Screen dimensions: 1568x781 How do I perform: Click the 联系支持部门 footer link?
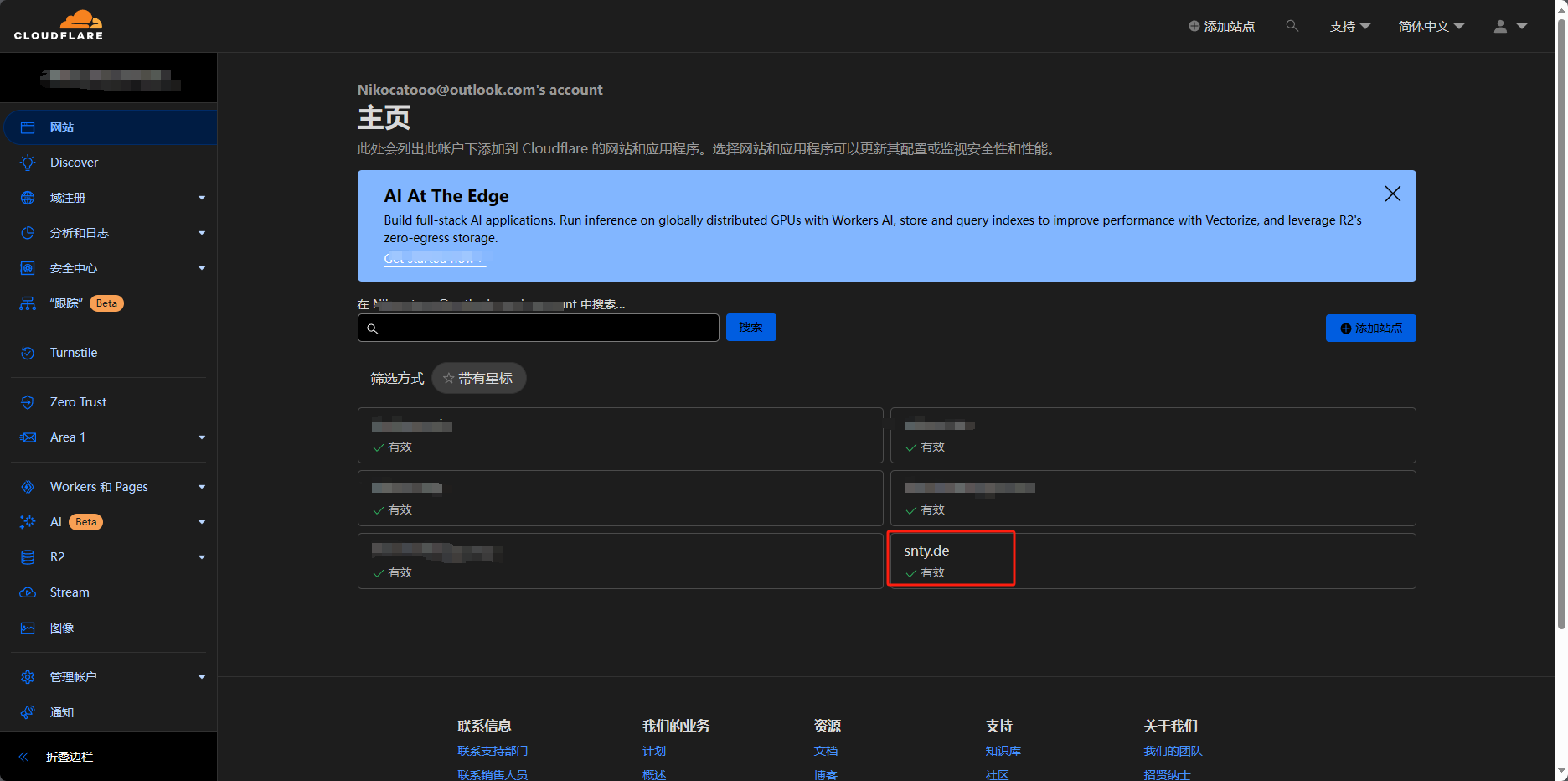point(493,751)
